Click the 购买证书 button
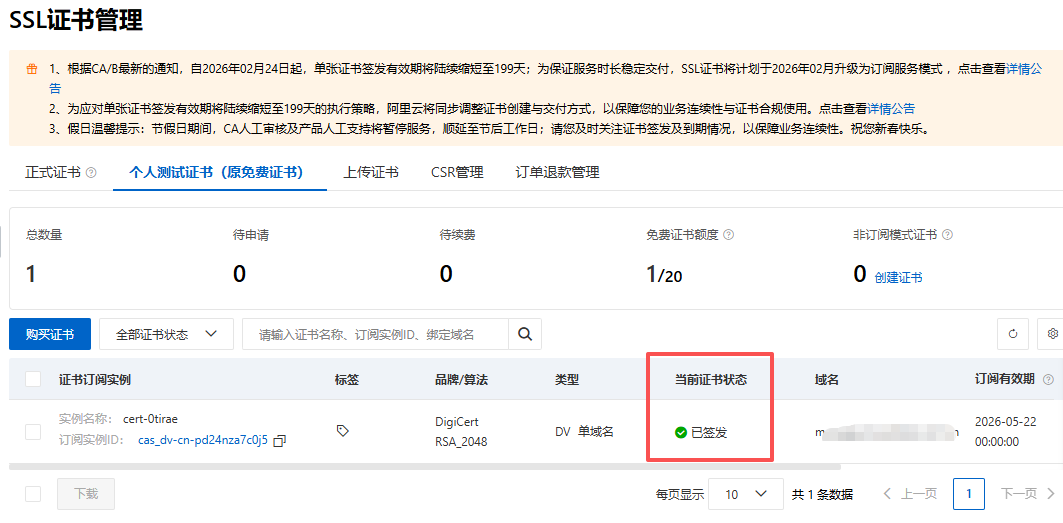Screen dimensions: 1063x523 click(49, 334)
